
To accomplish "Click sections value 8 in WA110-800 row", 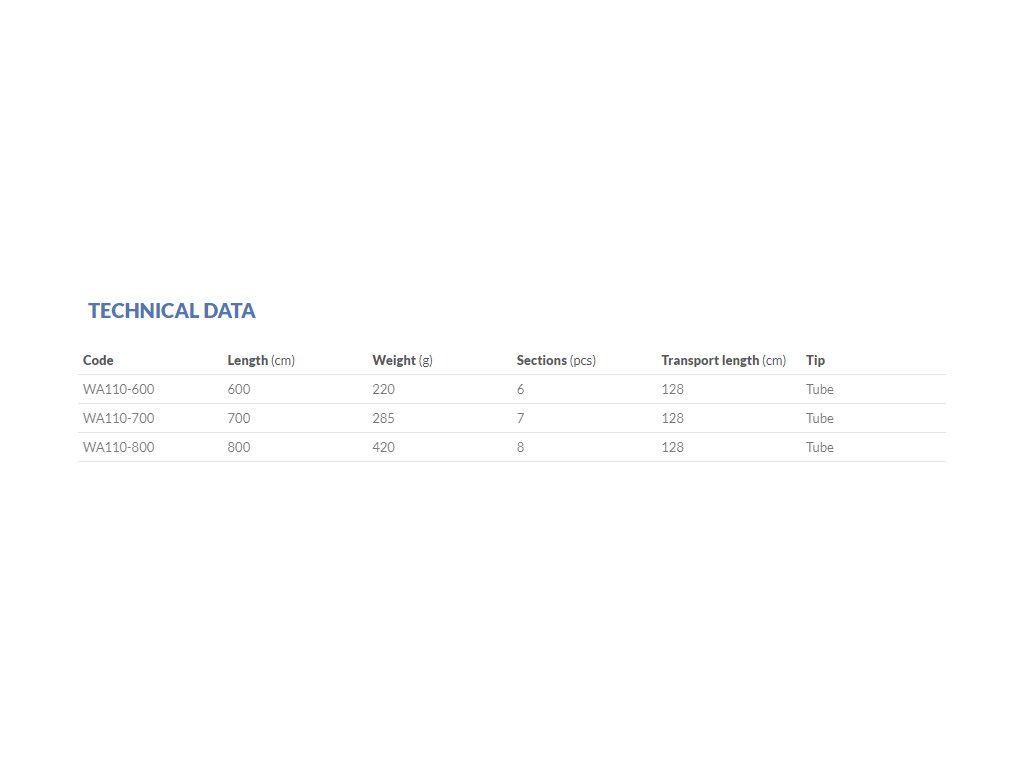I will click(x=520, y=447).
